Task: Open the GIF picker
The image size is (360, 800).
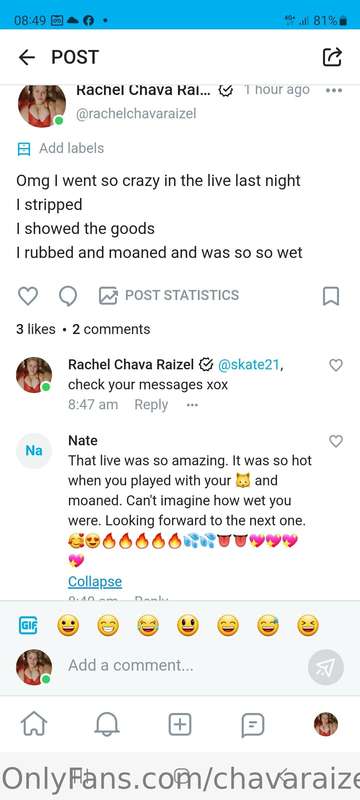Action: (x=28, y=625)
